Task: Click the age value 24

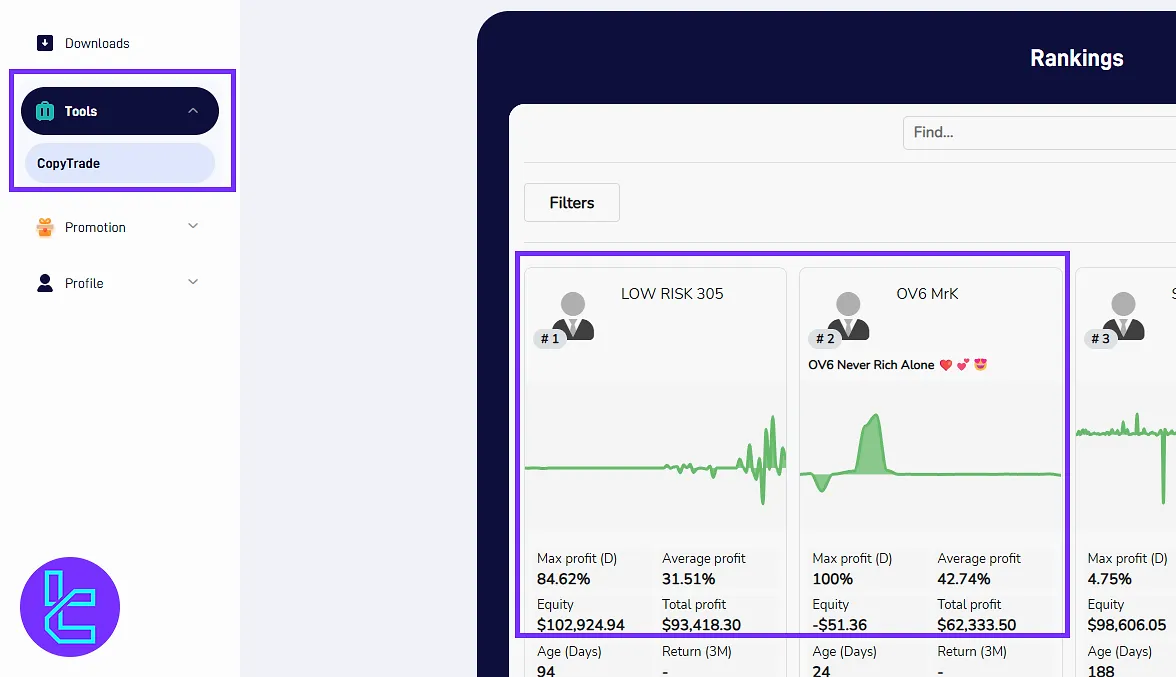Action: tap(821, 671)
